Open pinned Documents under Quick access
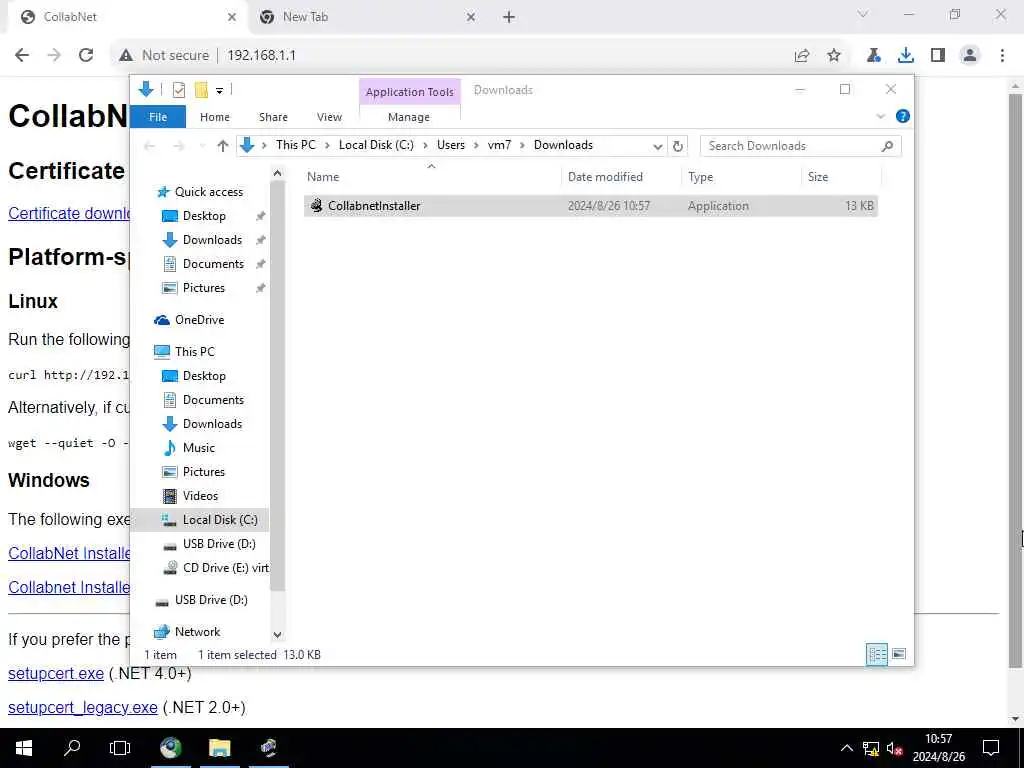The width and height of the screenshot is (1024, 768). tap(213, 264)
